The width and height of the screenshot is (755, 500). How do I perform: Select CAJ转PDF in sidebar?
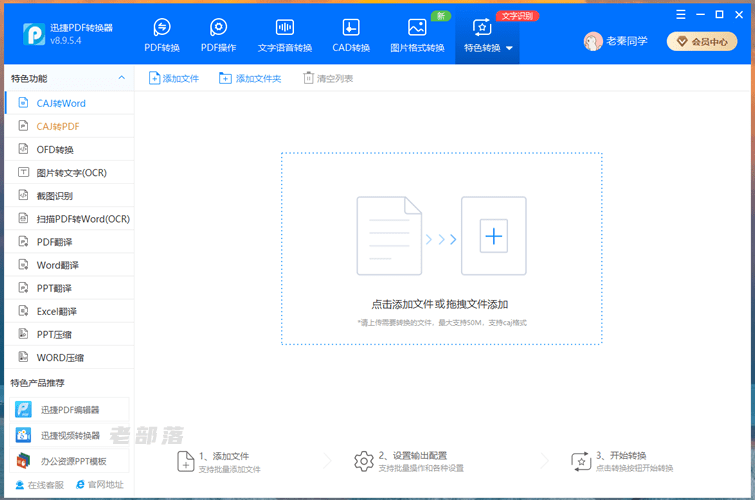click(x=69, y=126)
